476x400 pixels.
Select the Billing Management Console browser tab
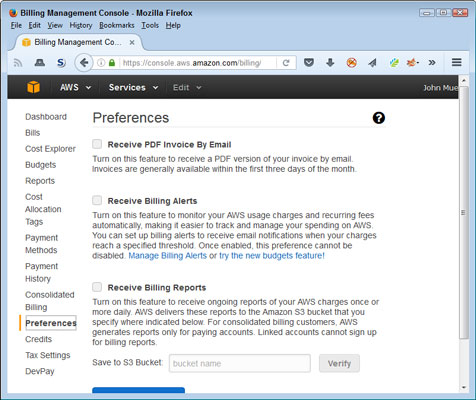pos(78,42)
